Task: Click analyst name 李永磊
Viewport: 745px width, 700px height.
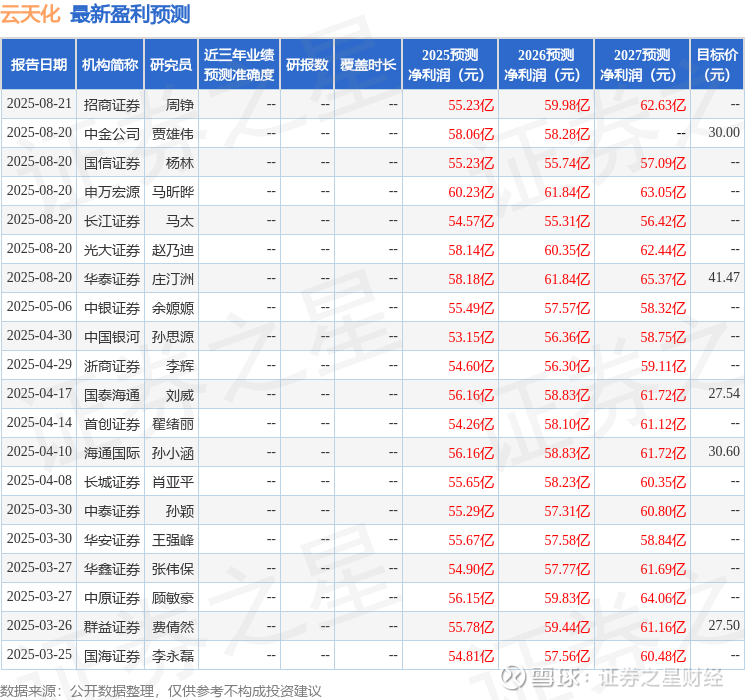Action: [x=172, y=655]
